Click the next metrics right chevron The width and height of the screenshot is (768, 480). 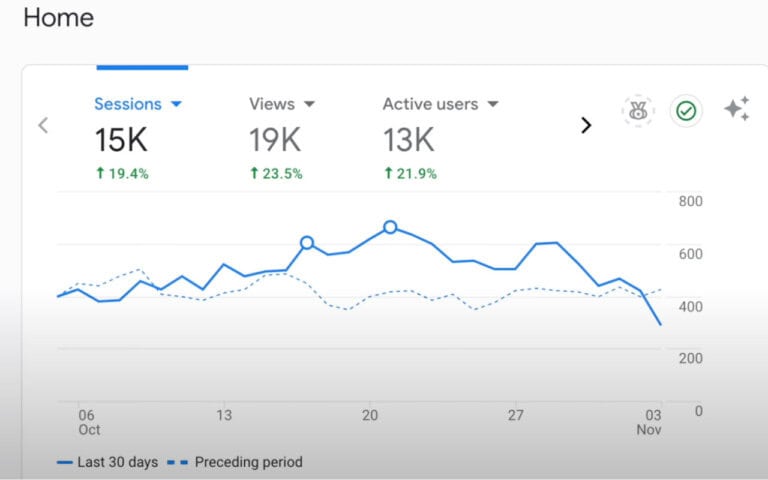tap(586, 125)
